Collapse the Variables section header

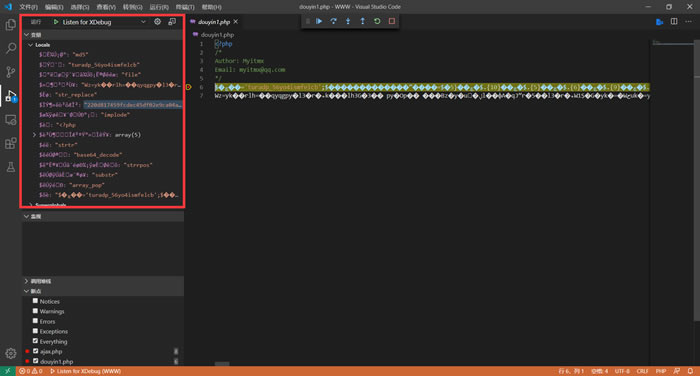click(x=103, y=34)
